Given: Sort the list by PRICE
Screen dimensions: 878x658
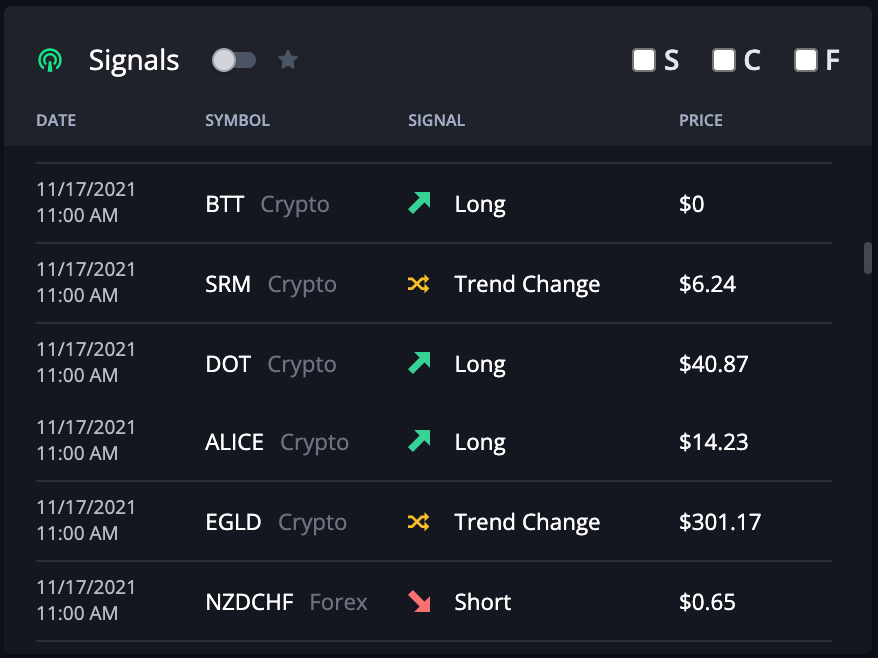Looking at the screenshot, I should point(700,120).
